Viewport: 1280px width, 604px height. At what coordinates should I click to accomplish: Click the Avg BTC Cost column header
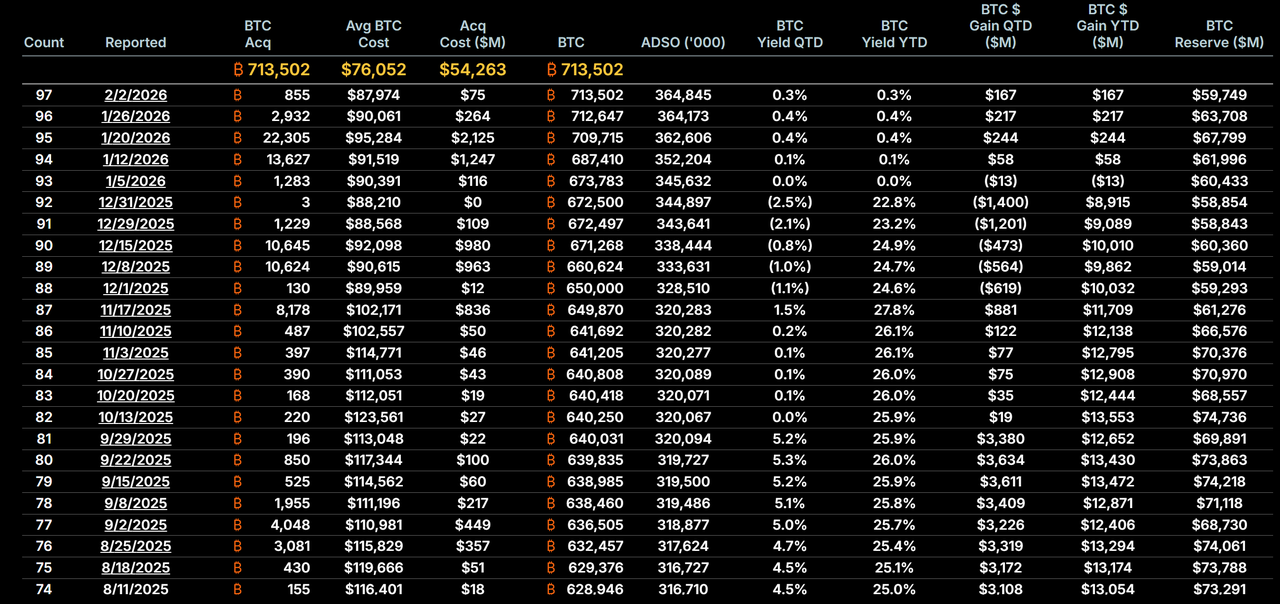tap(373, 34)
